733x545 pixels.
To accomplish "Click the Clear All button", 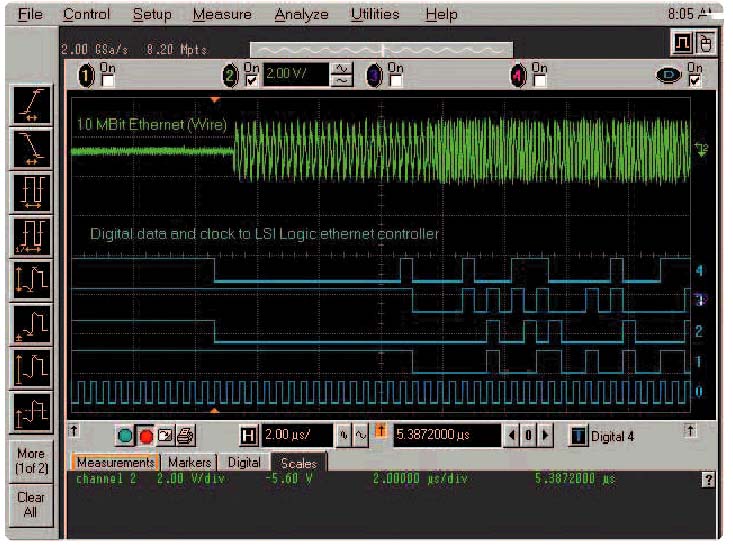I will coord(31,505).
